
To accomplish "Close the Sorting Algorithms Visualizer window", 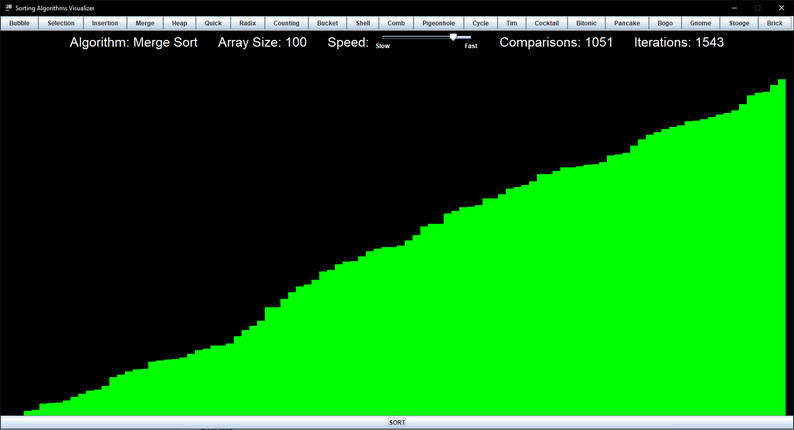I will coord(781,8).
